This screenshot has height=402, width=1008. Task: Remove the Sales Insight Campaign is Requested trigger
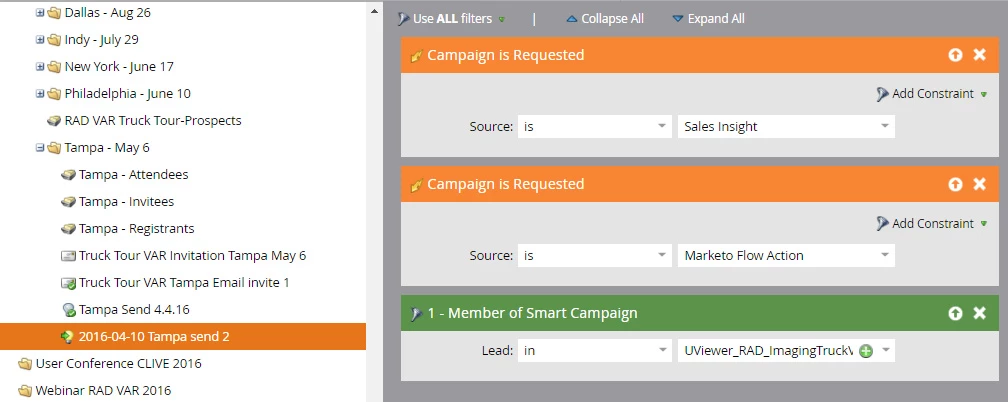(x=980, y=55)
